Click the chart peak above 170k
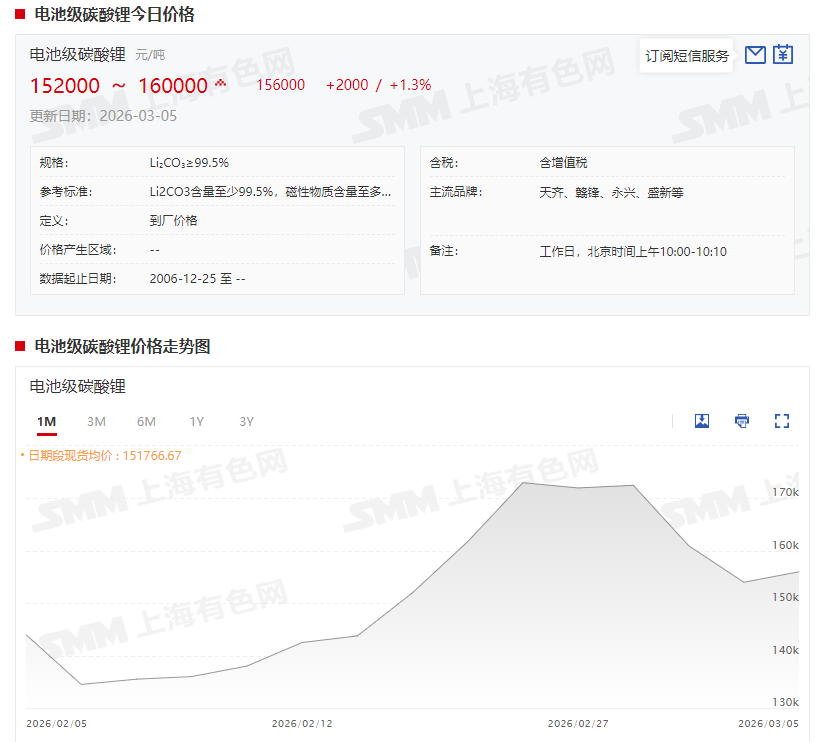The image size is (822, 742). (x=524, y=483)
